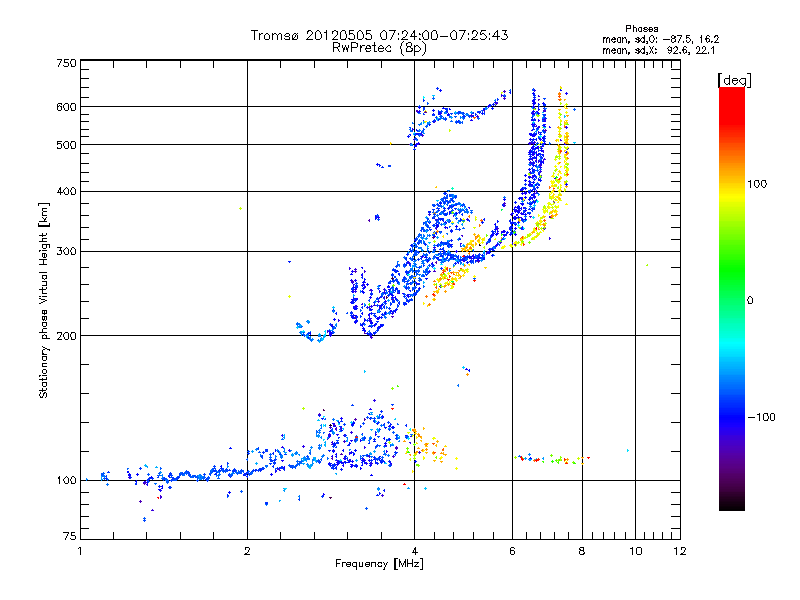This screenshot has width=800, height=600.
Task: Click the x-axis '12' tick label
Action: click(x=680, y=551)
